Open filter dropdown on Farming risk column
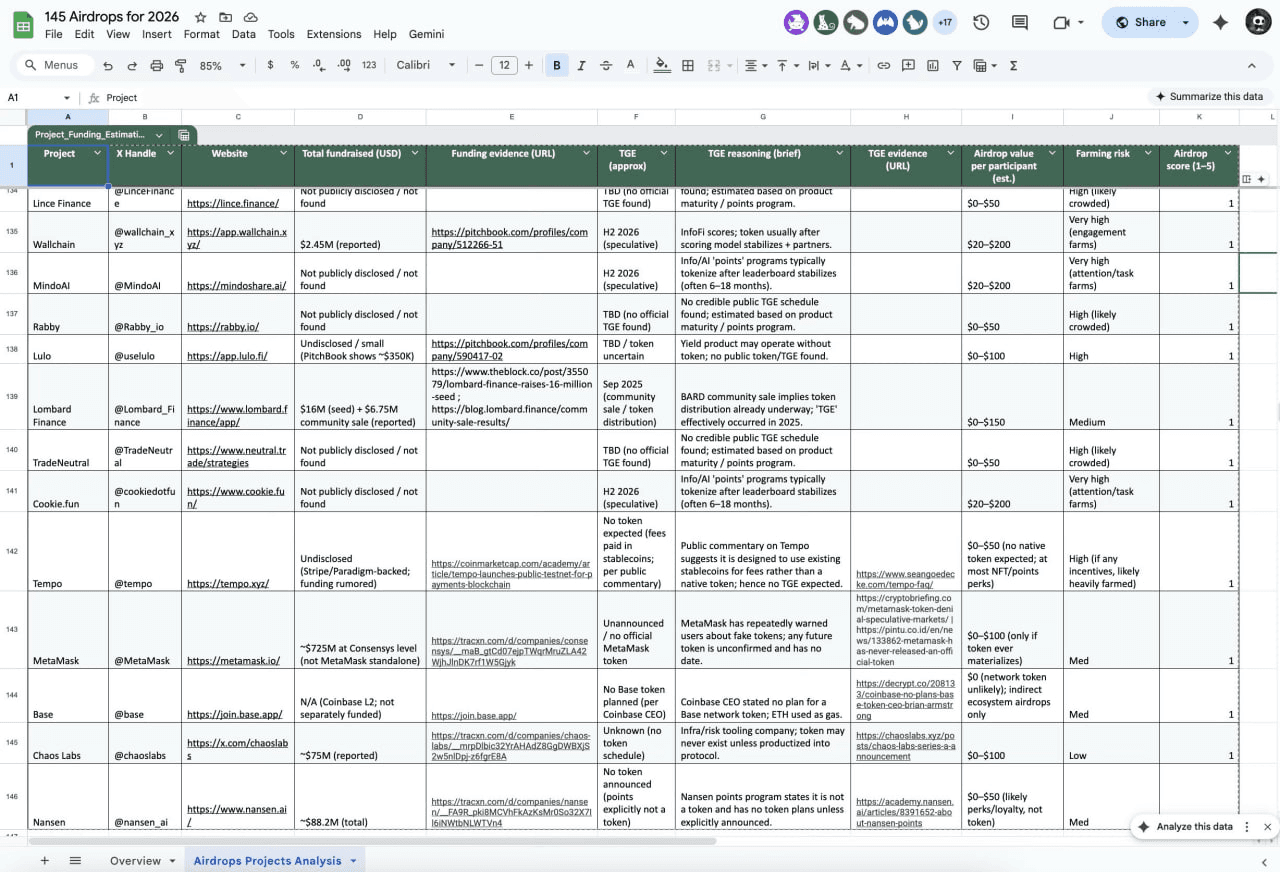 tap(1148, 153)
